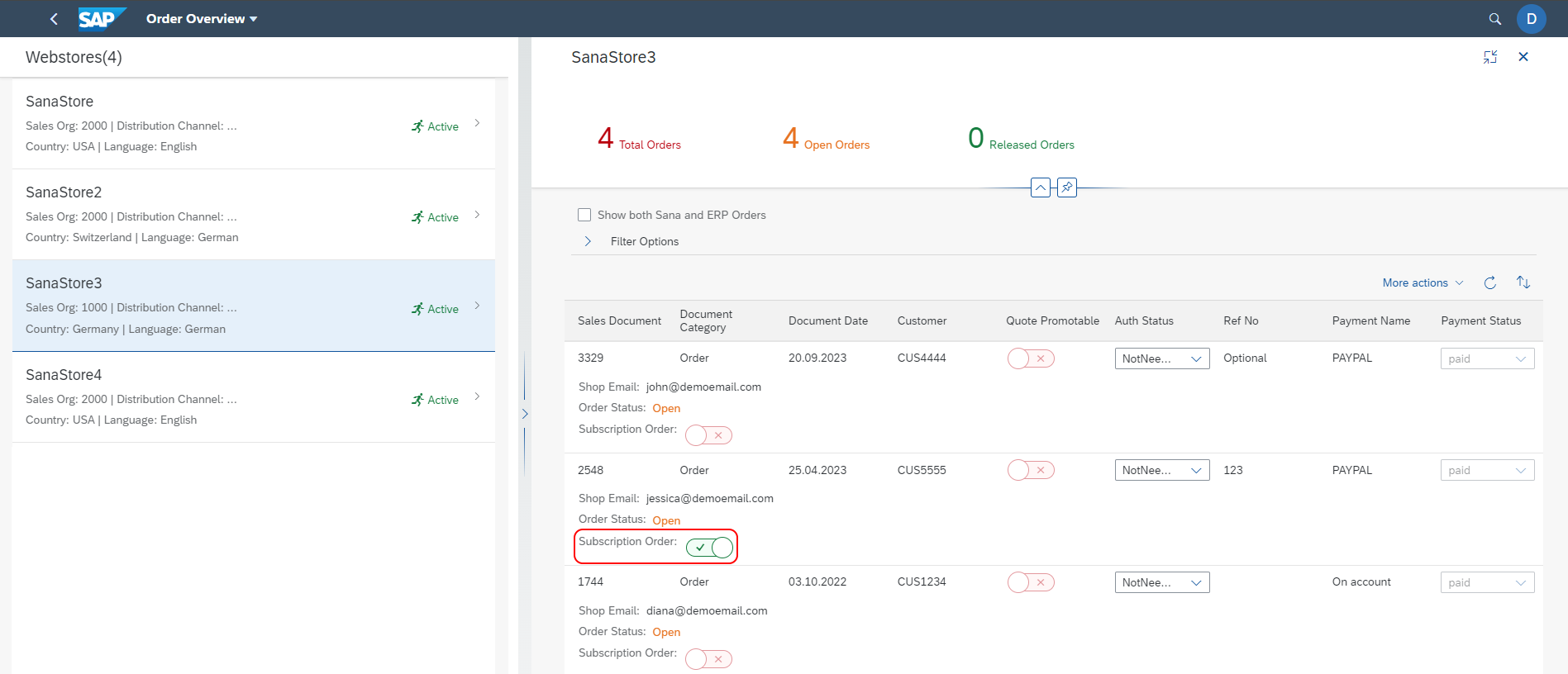Open Payment Status dropdown for order 1744
This screenshot has height=674, width=1568.
pyautogui.click(x=1487, y=582)
